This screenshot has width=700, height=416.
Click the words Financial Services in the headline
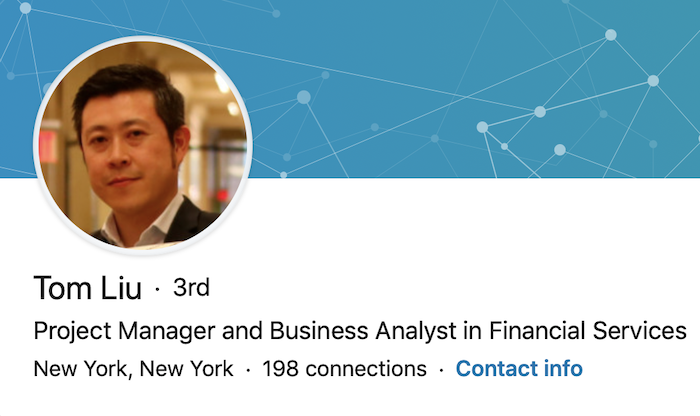coord(588,331)
